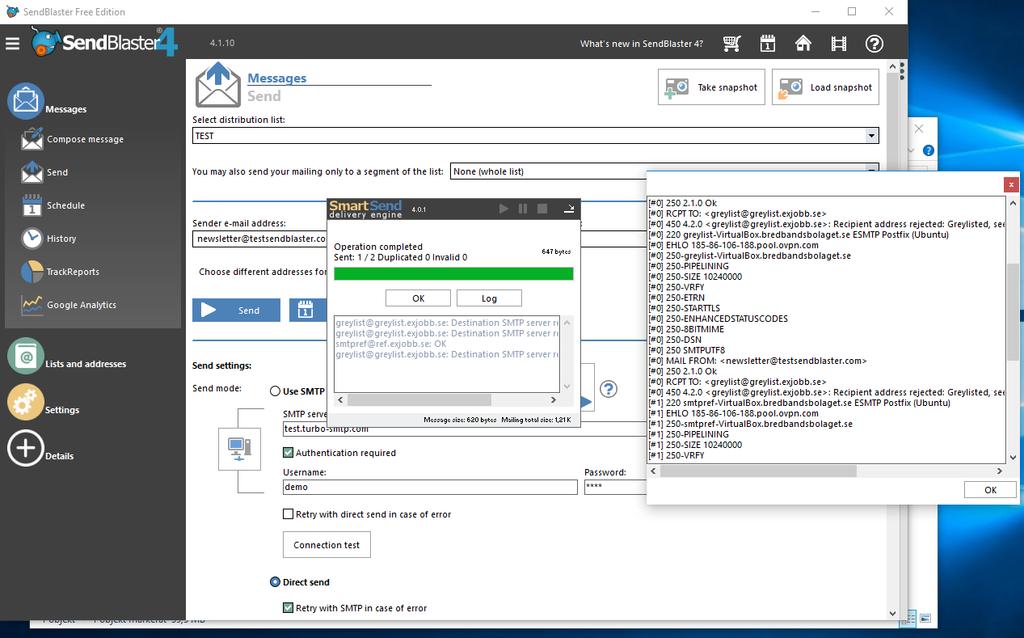Go to home via the house icon
1024x638 pixels.
point(803,44)
